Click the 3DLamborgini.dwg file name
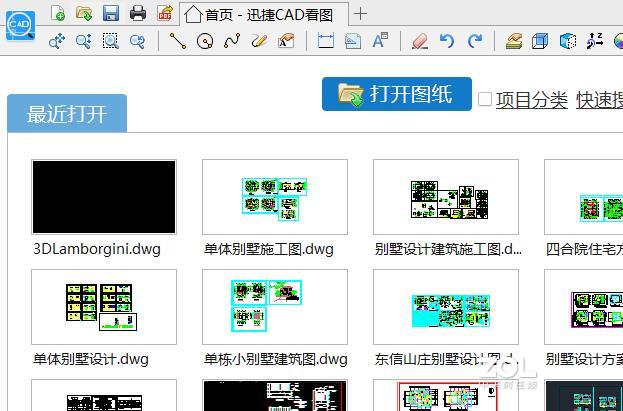 tap(97, 249)
